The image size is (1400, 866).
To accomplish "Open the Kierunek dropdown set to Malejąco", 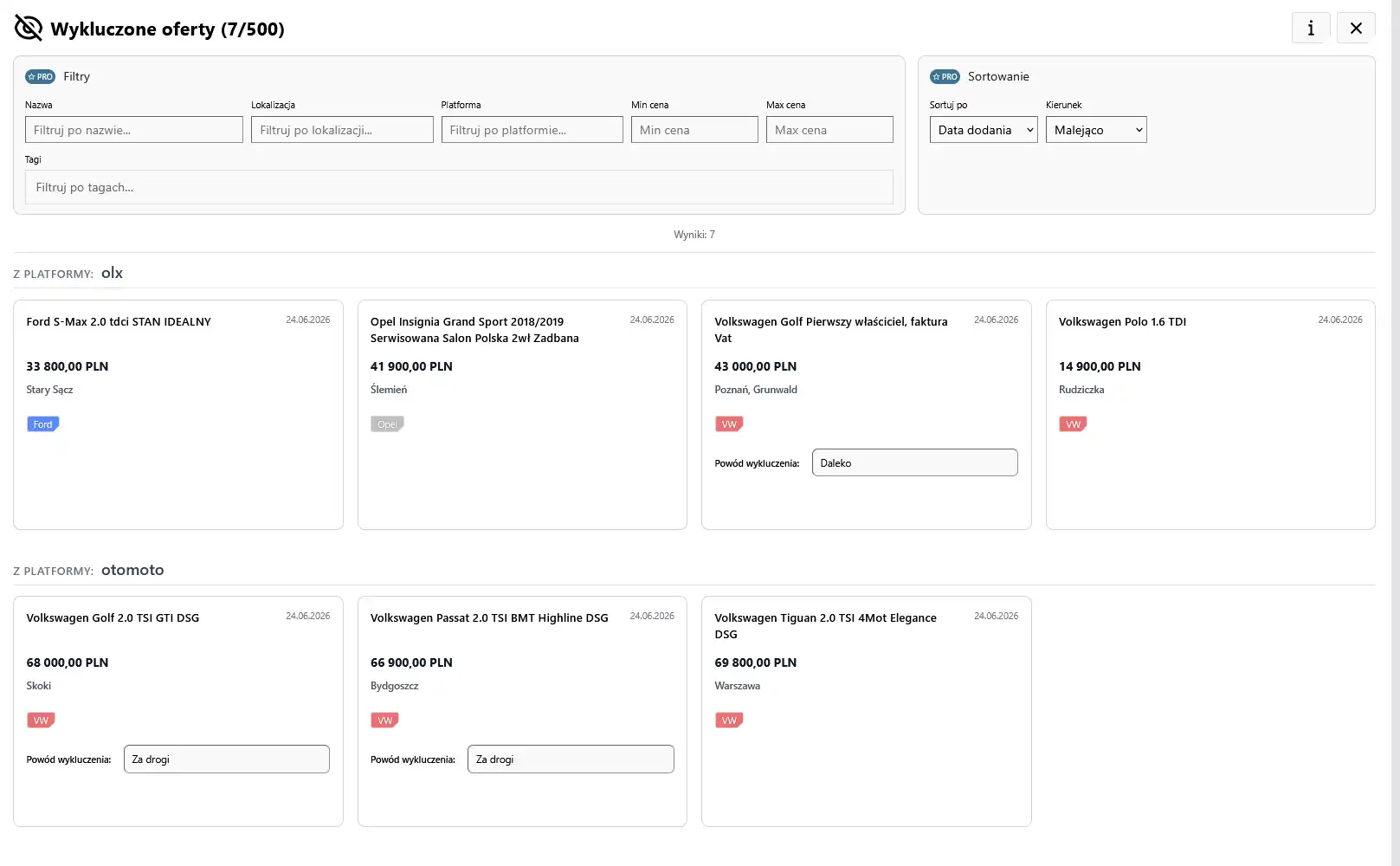I will tap(1096, 130).
